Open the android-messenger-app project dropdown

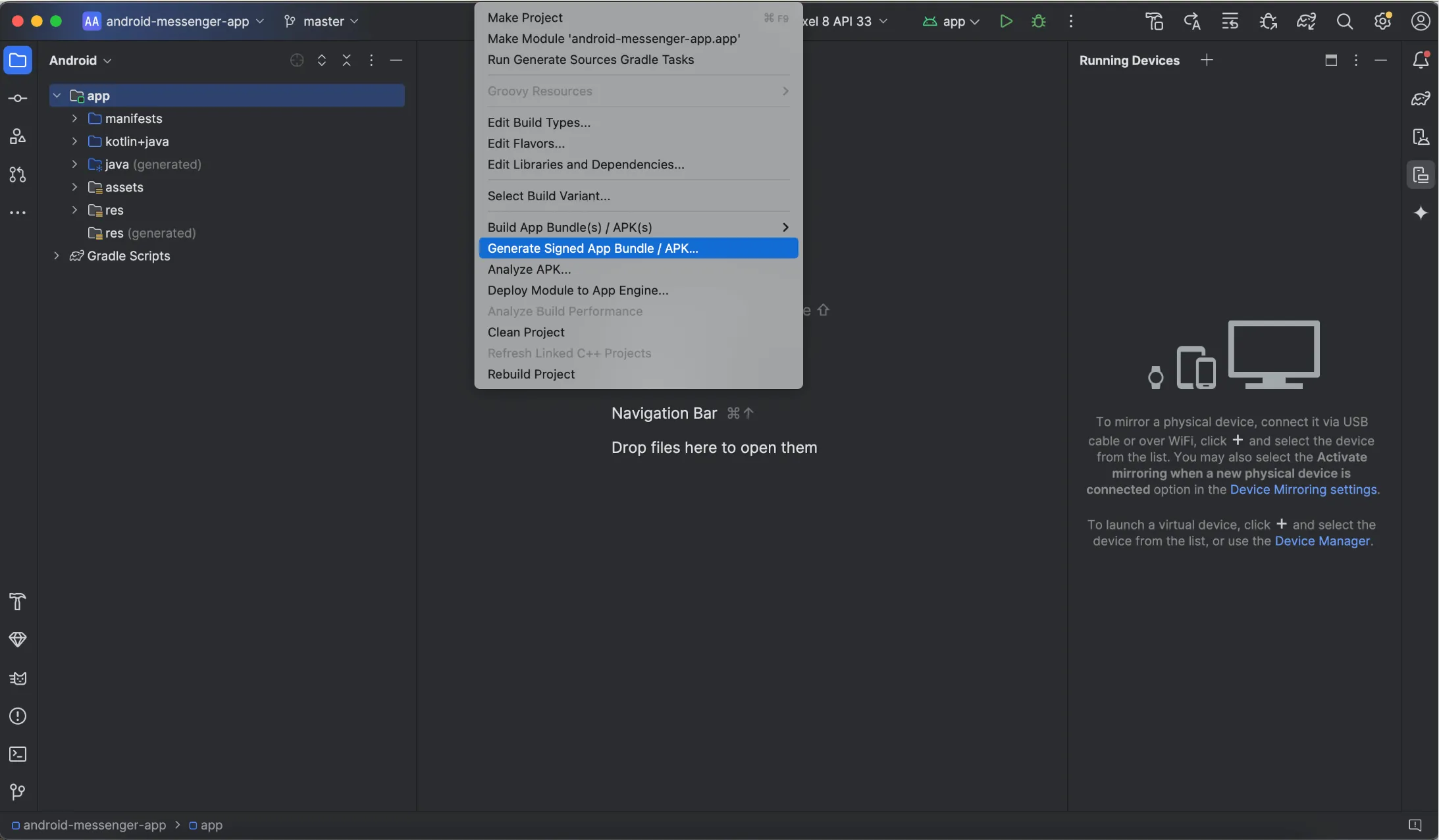(x=174, y=21)
